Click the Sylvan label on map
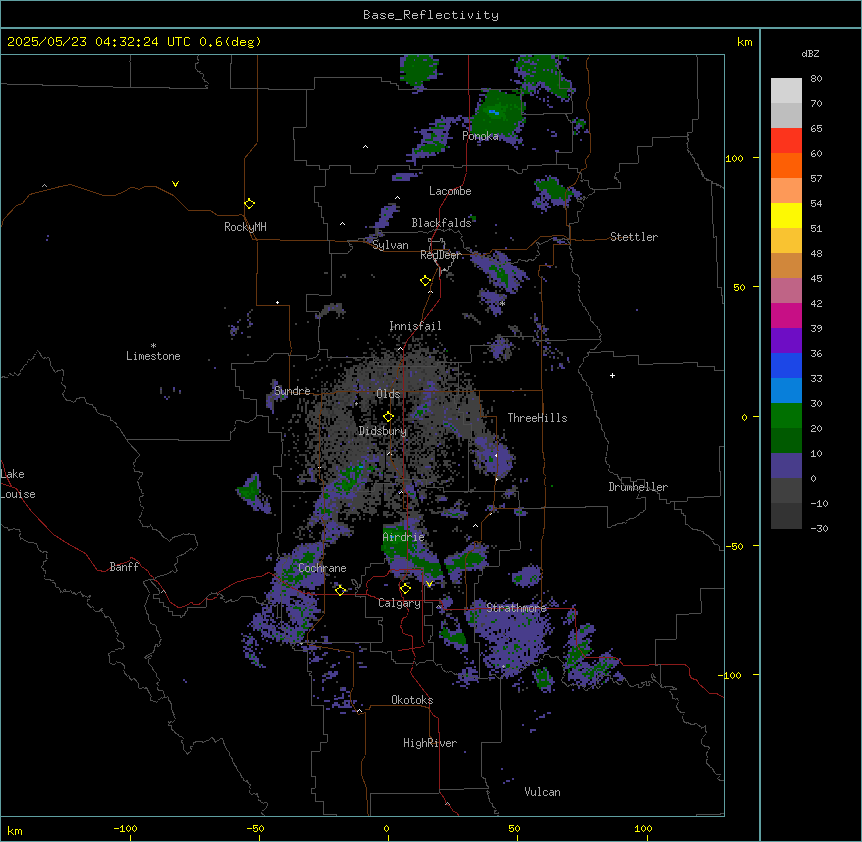 coord(390,245)
